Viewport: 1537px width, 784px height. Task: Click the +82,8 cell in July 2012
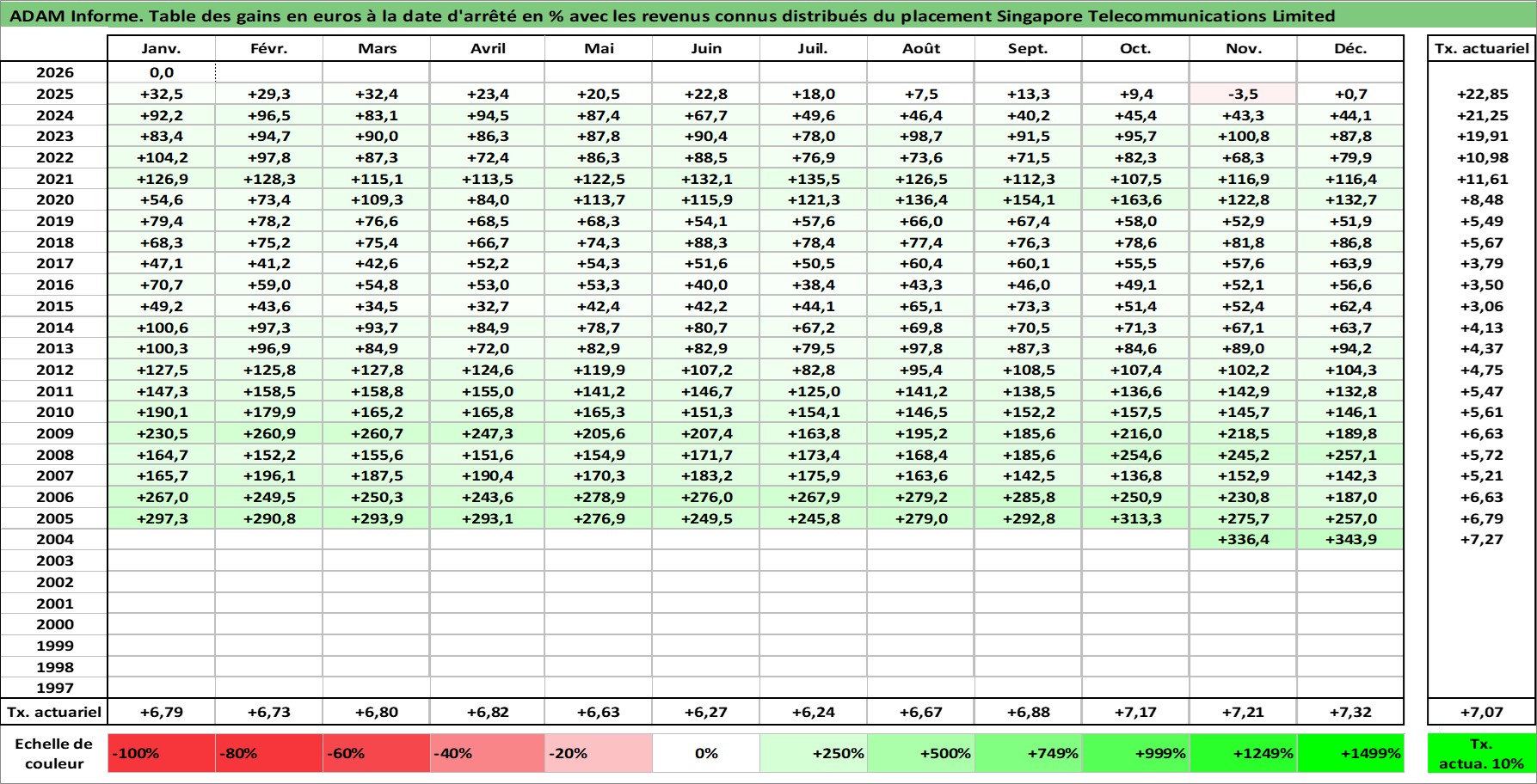[814, 371]
